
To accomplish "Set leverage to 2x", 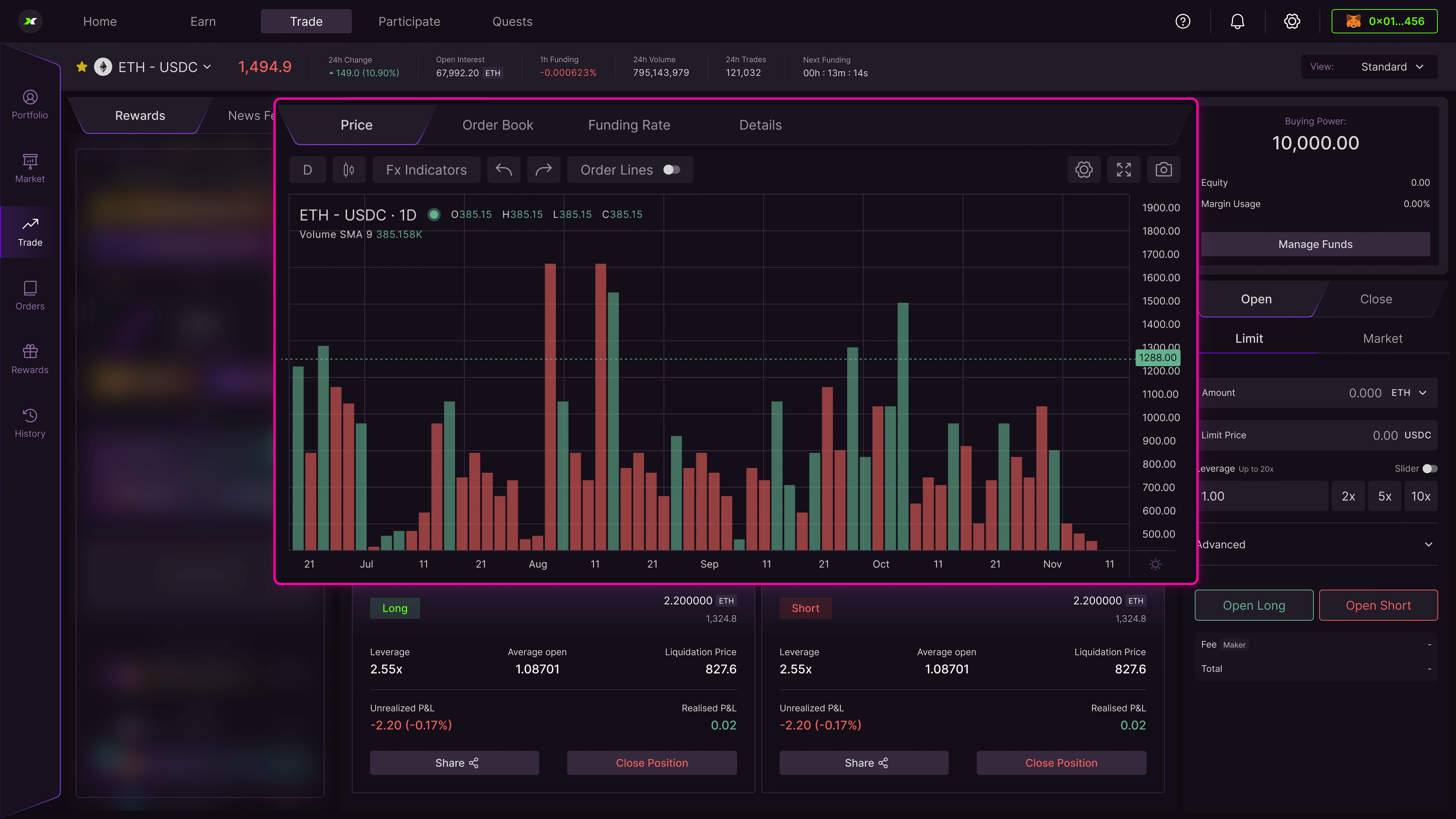I will point(1348,496).
